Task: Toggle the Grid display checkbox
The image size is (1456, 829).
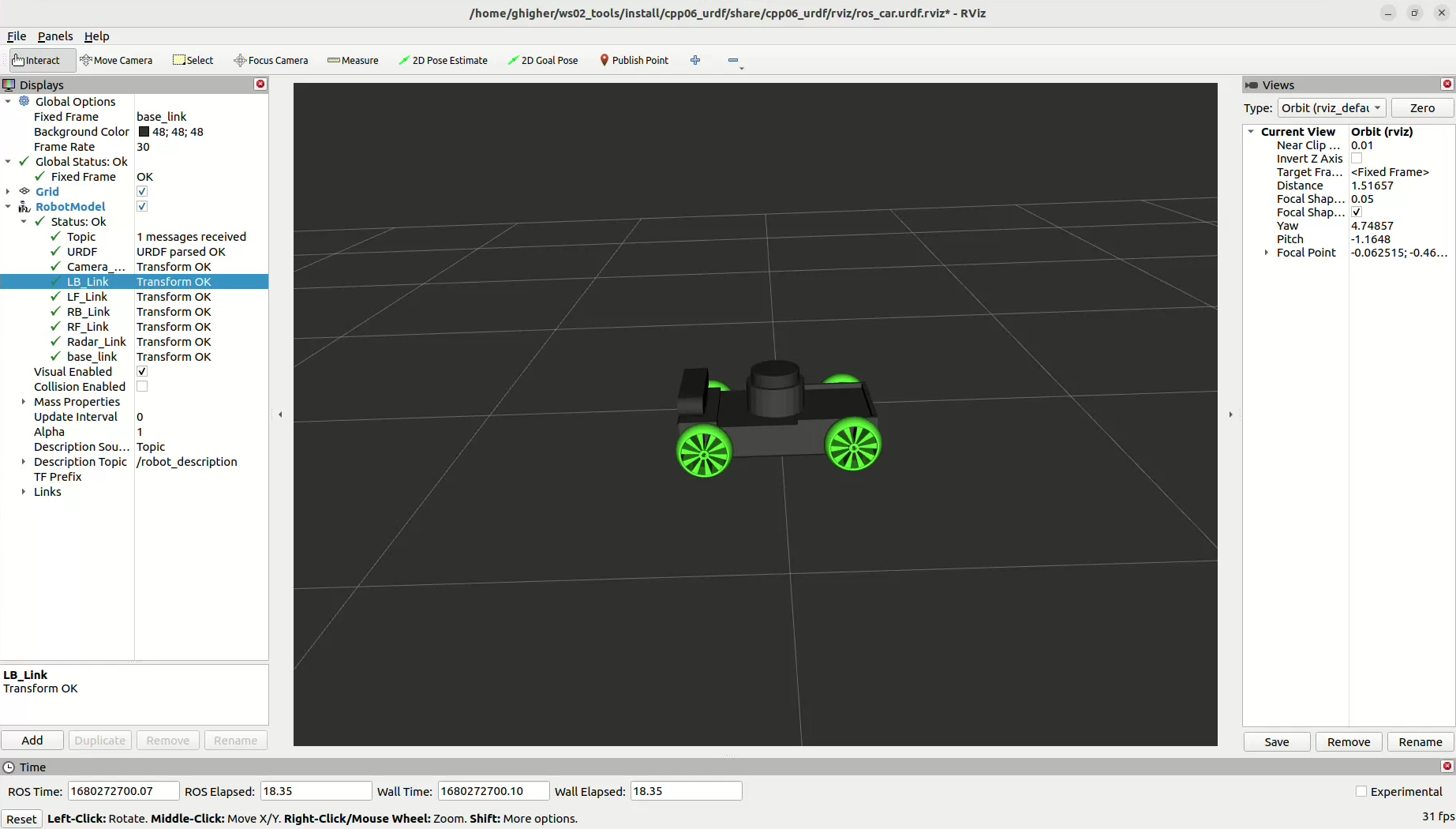Action: click(142, 192)
